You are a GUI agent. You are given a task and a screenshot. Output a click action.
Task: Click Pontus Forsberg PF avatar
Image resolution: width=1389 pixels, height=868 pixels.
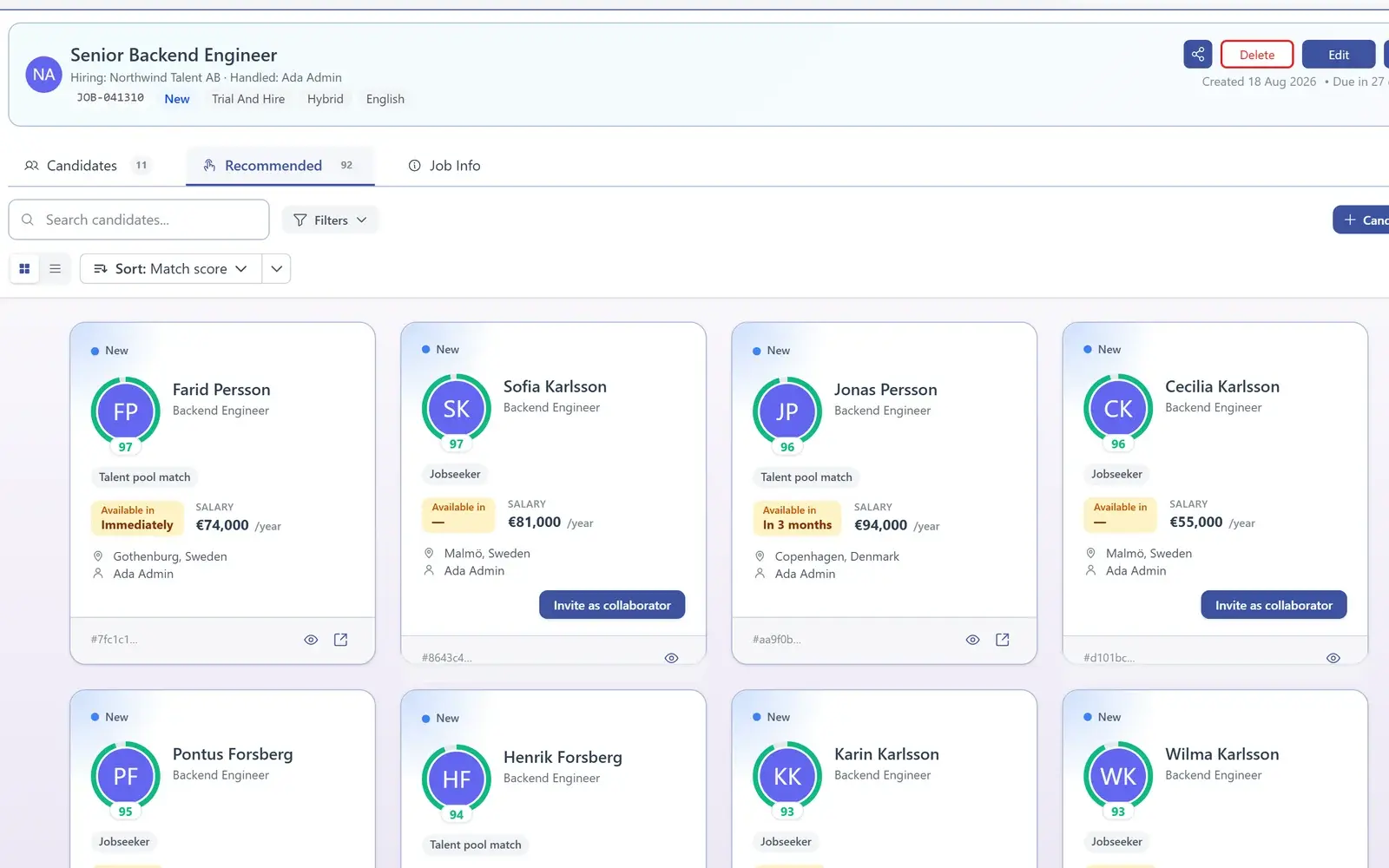coord(126,776)
